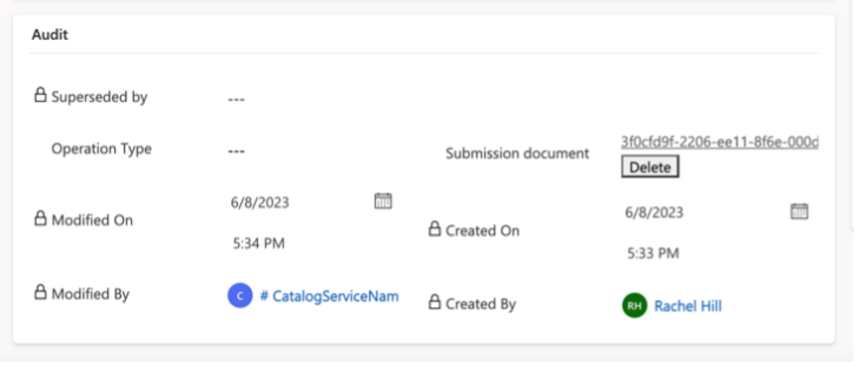The image size is (858, 366).
Task: Click the Operation Type label
Action: click(x=102, y=149)
